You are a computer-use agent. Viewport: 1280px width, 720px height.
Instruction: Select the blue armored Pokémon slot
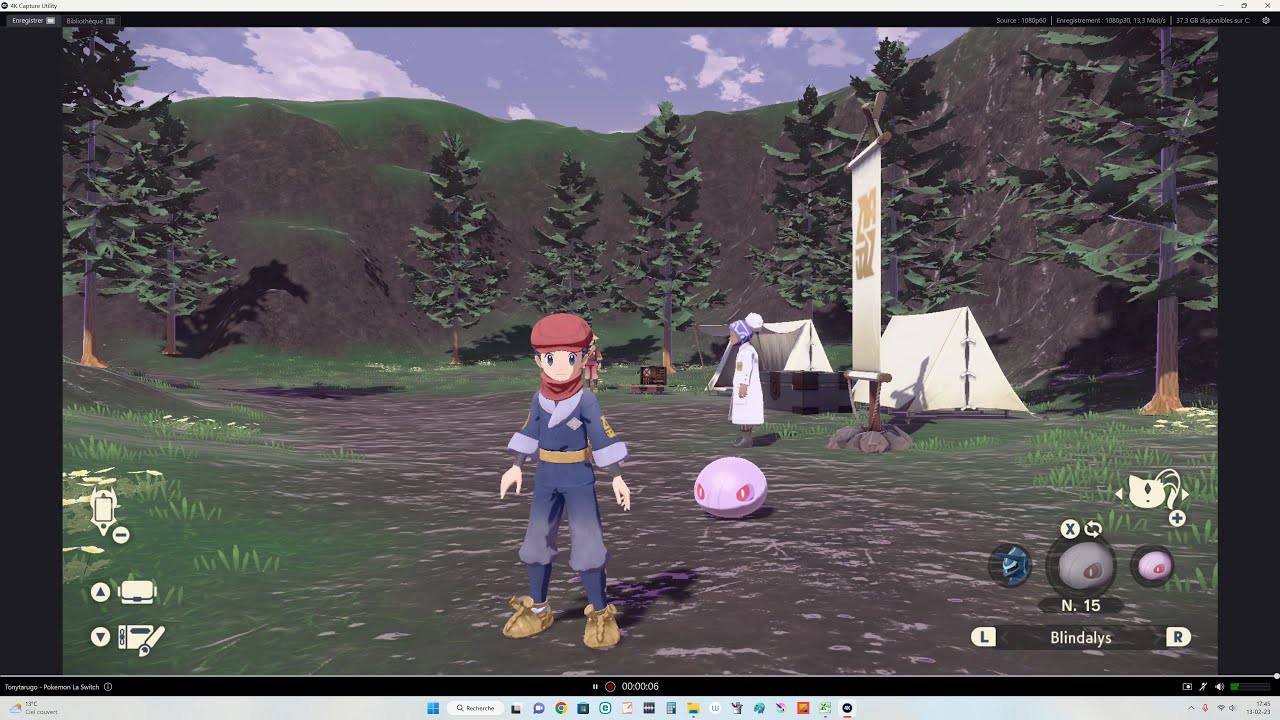pos(1011,566)
